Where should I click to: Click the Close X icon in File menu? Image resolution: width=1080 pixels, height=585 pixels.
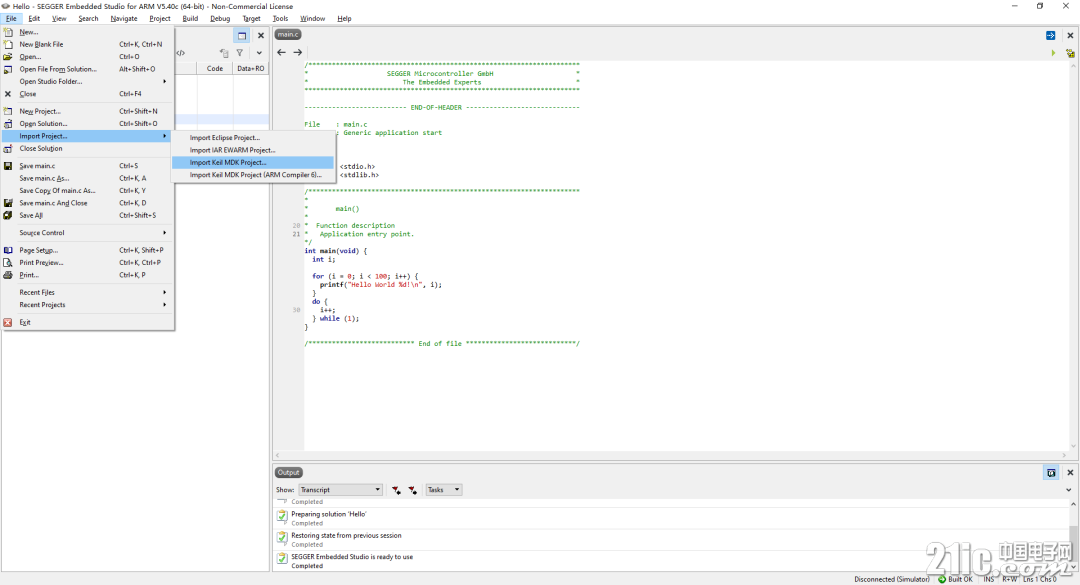8,94
